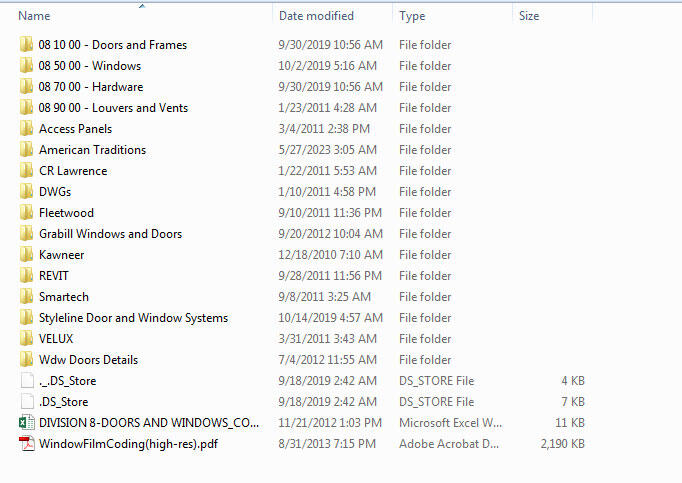Select file name 08 70 00 - Hardware
This screenshot has height=483, width=682.
[x=90, y=87]
